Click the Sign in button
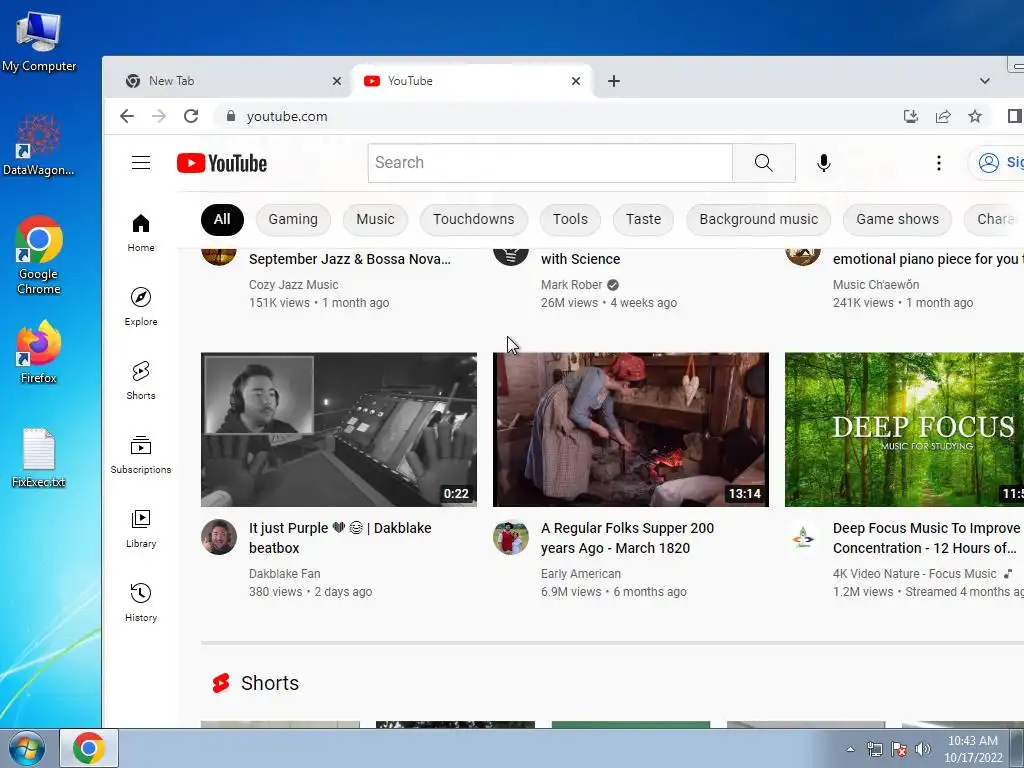Screen dimensions: 1024x768 [x=996, y=163]
